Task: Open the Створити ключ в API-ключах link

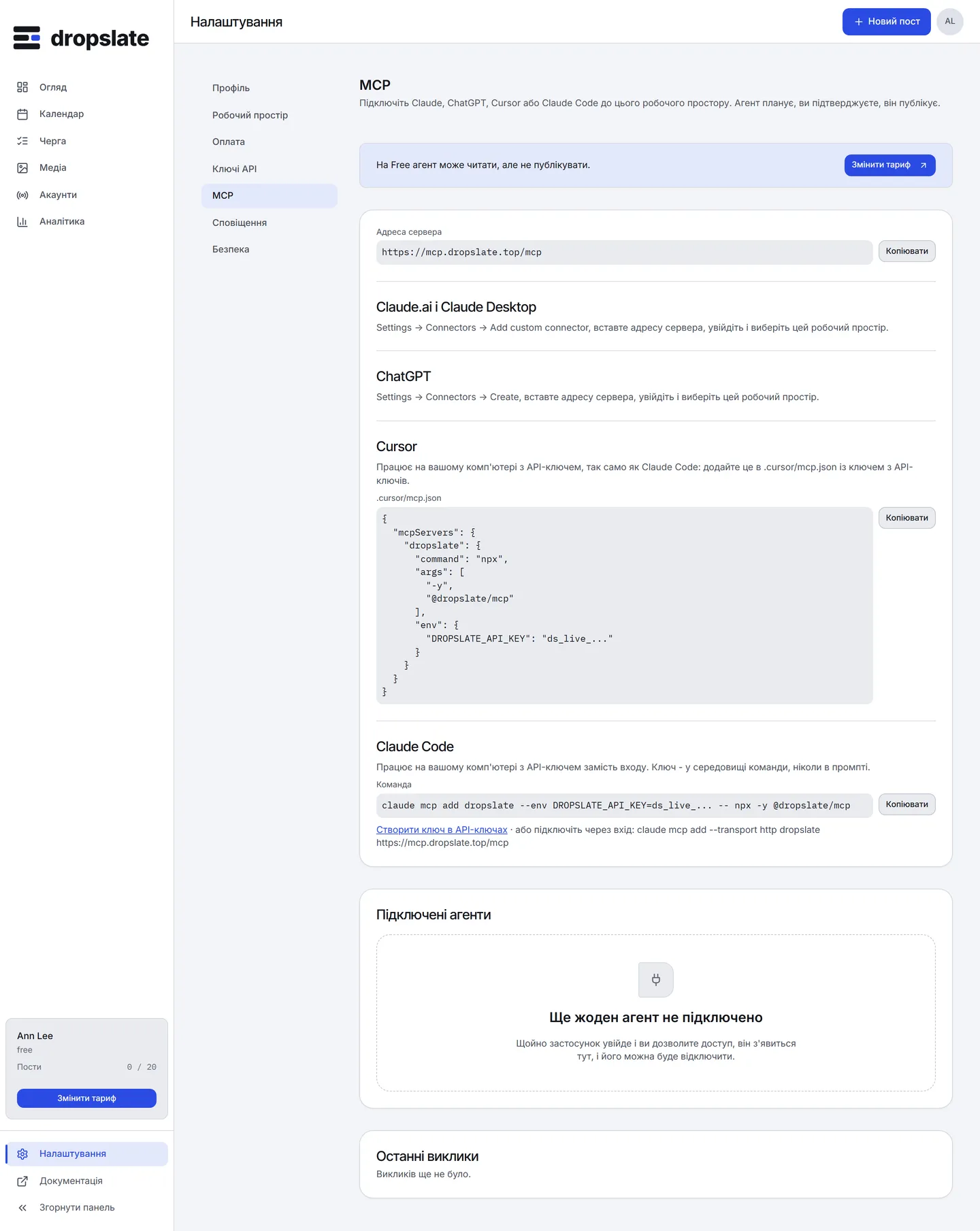Action: (x=442, y=830)
